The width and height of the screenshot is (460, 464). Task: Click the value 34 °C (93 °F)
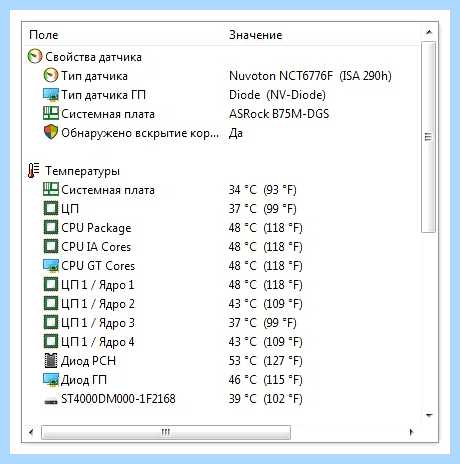pos(262,190)
